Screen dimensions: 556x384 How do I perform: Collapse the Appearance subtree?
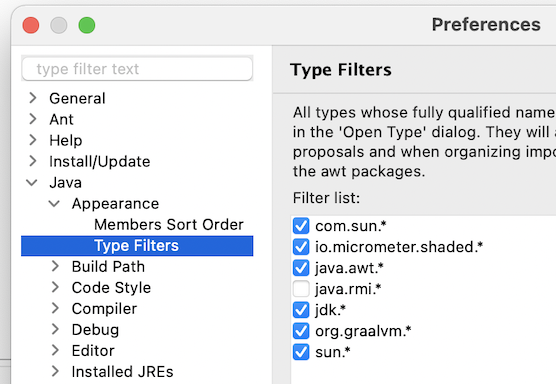click(54, 204)
